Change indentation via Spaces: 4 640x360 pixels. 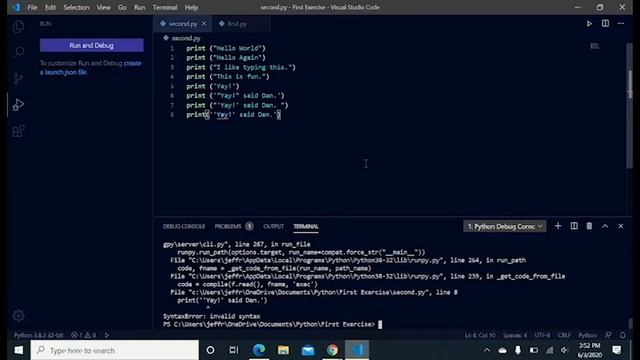515,335
